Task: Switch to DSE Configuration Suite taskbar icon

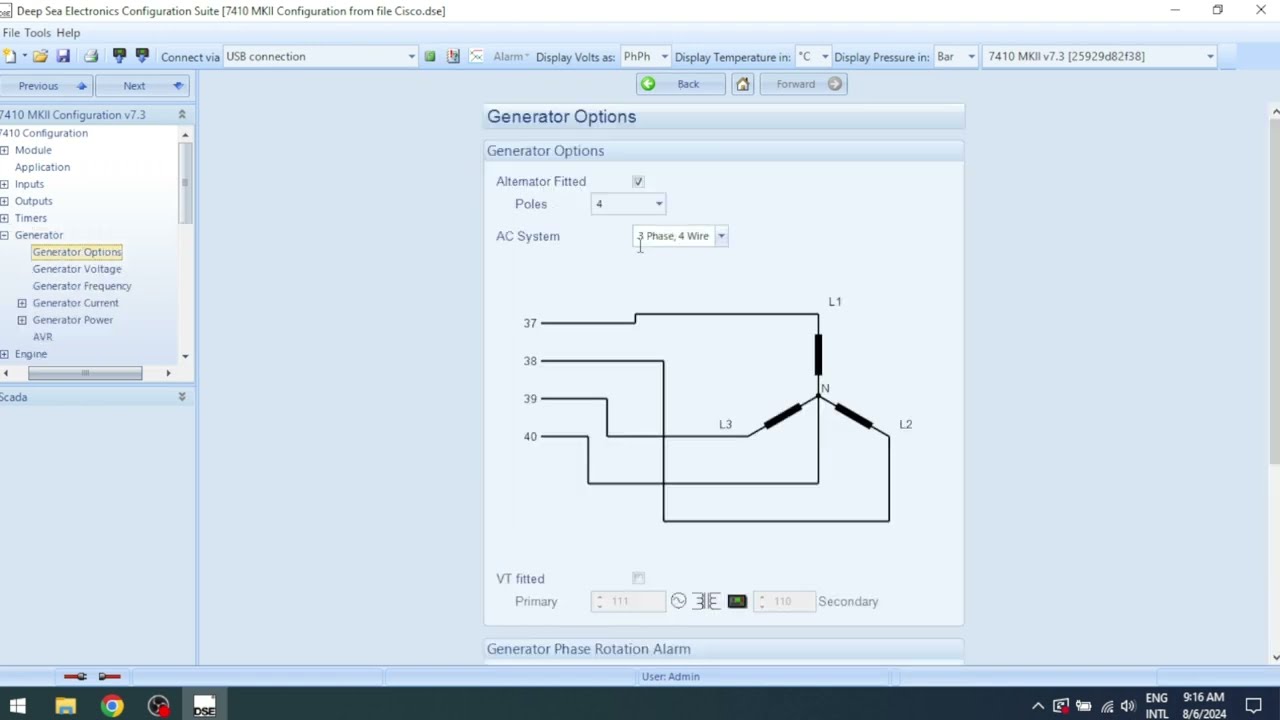Action: pyautogui.click(x=205, y=707)
